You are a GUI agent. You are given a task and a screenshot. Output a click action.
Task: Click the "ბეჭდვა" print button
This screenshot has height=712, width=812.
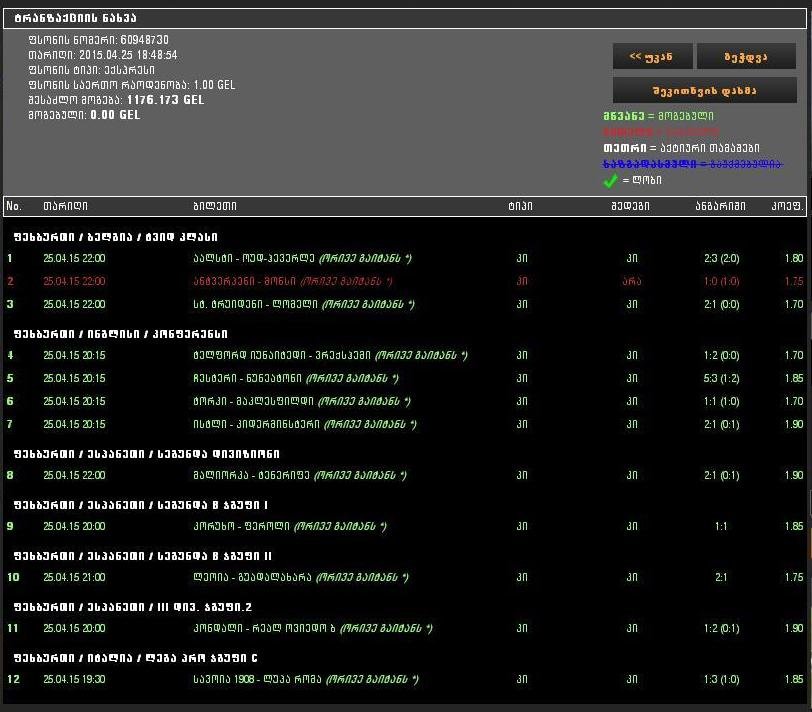[x=746, y=56]
